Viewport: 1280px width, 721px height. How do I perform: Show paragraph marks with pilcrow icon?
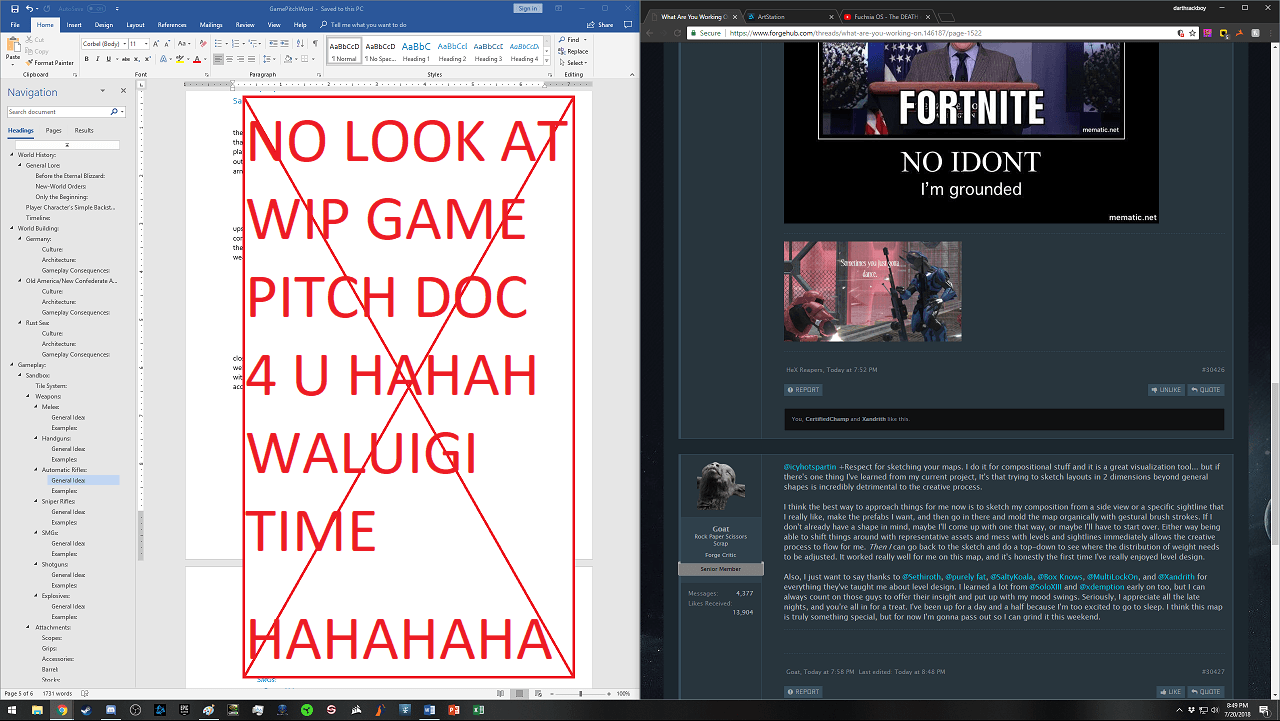pos(315,44)
